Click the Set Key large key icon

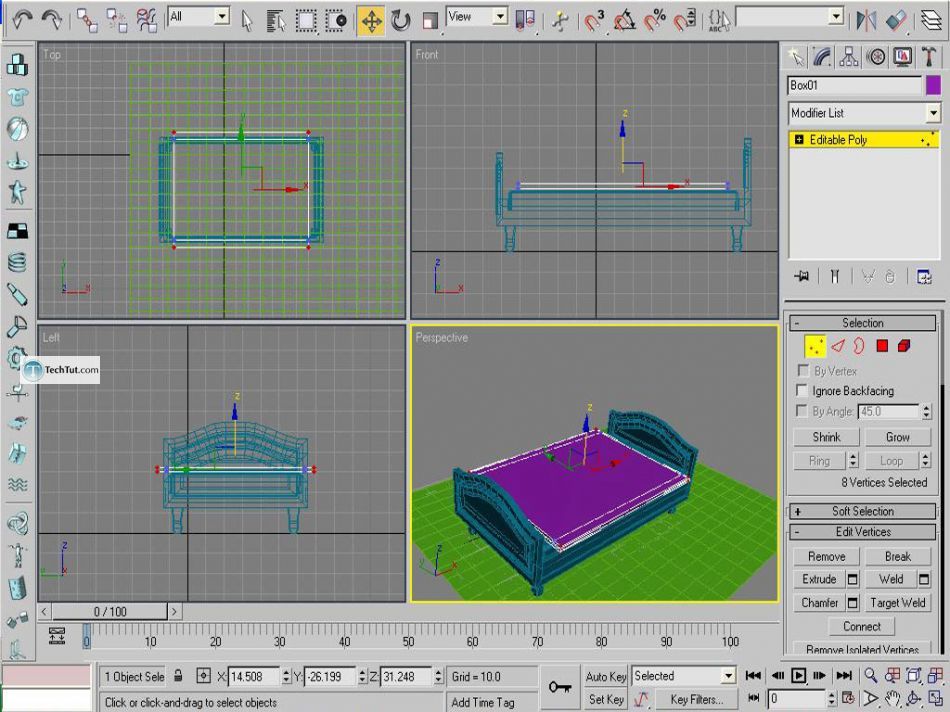tap(560, 687)
